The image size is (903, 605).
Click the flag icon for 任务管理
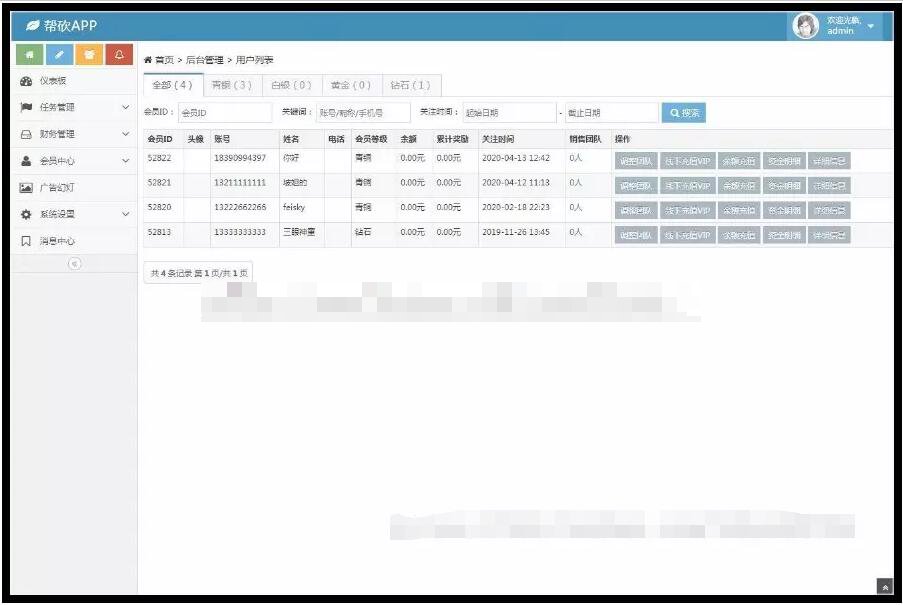26,108
